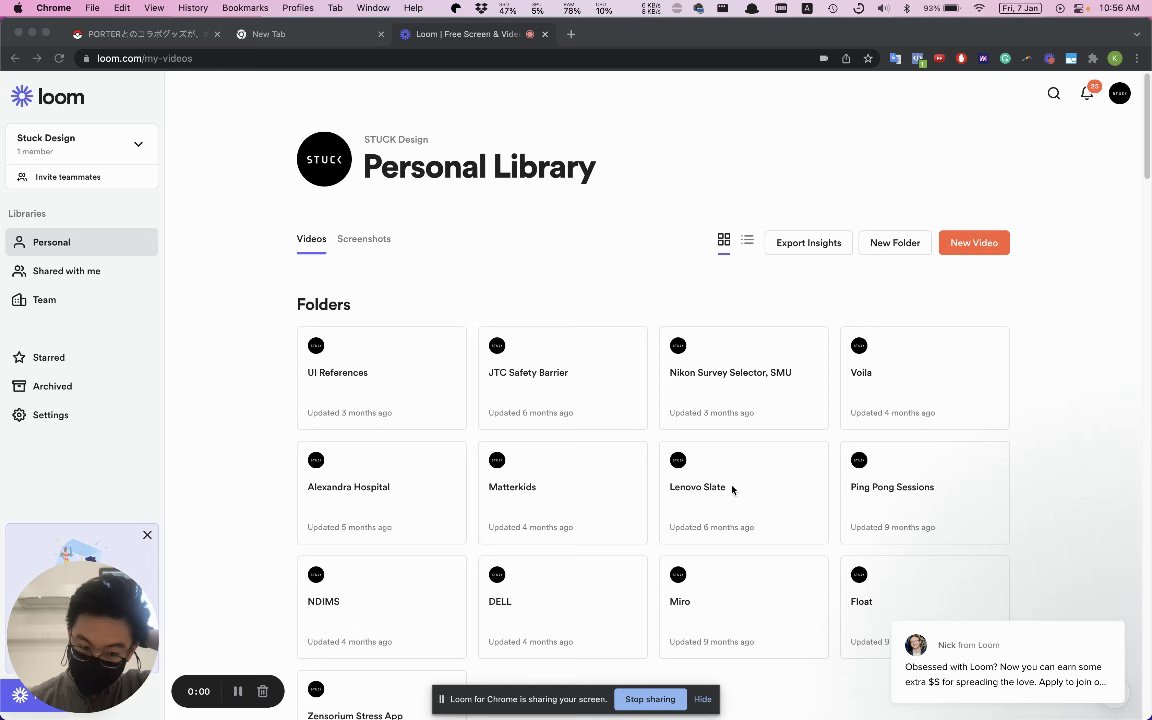
Task: Open the Apple menu
Action: tap(18, 8)
